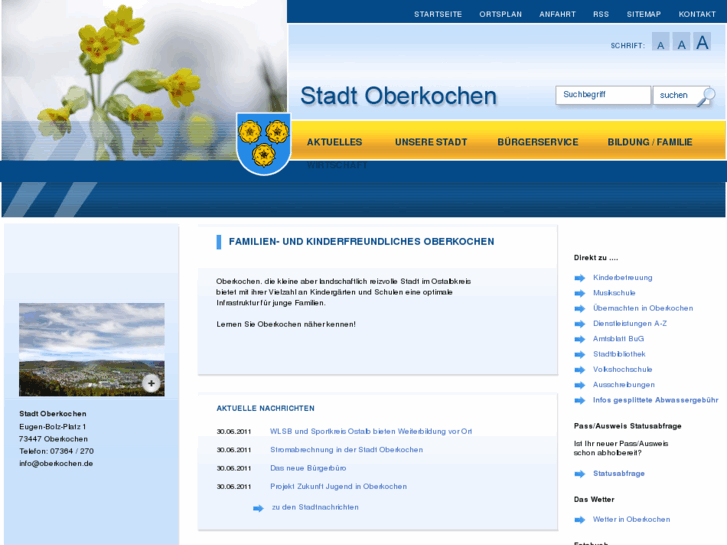Image resolution: width=727 pixels, height=545 pixels.
Task: Open the Anfahrt top navigation item
Action: 557,14
